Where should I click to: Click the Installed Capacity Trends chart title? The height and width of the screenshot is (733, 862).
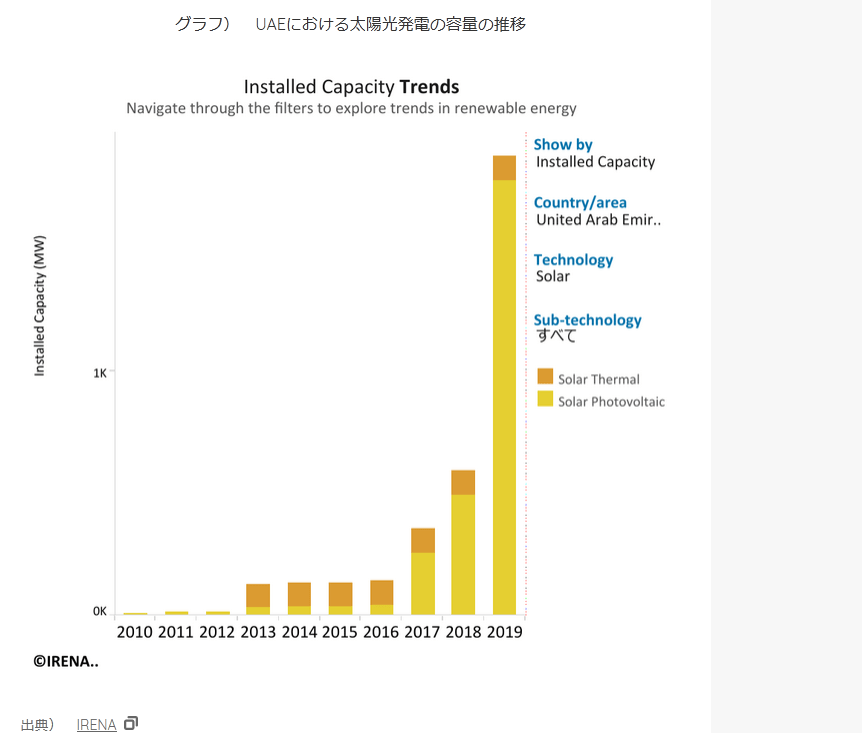[351, 87]
